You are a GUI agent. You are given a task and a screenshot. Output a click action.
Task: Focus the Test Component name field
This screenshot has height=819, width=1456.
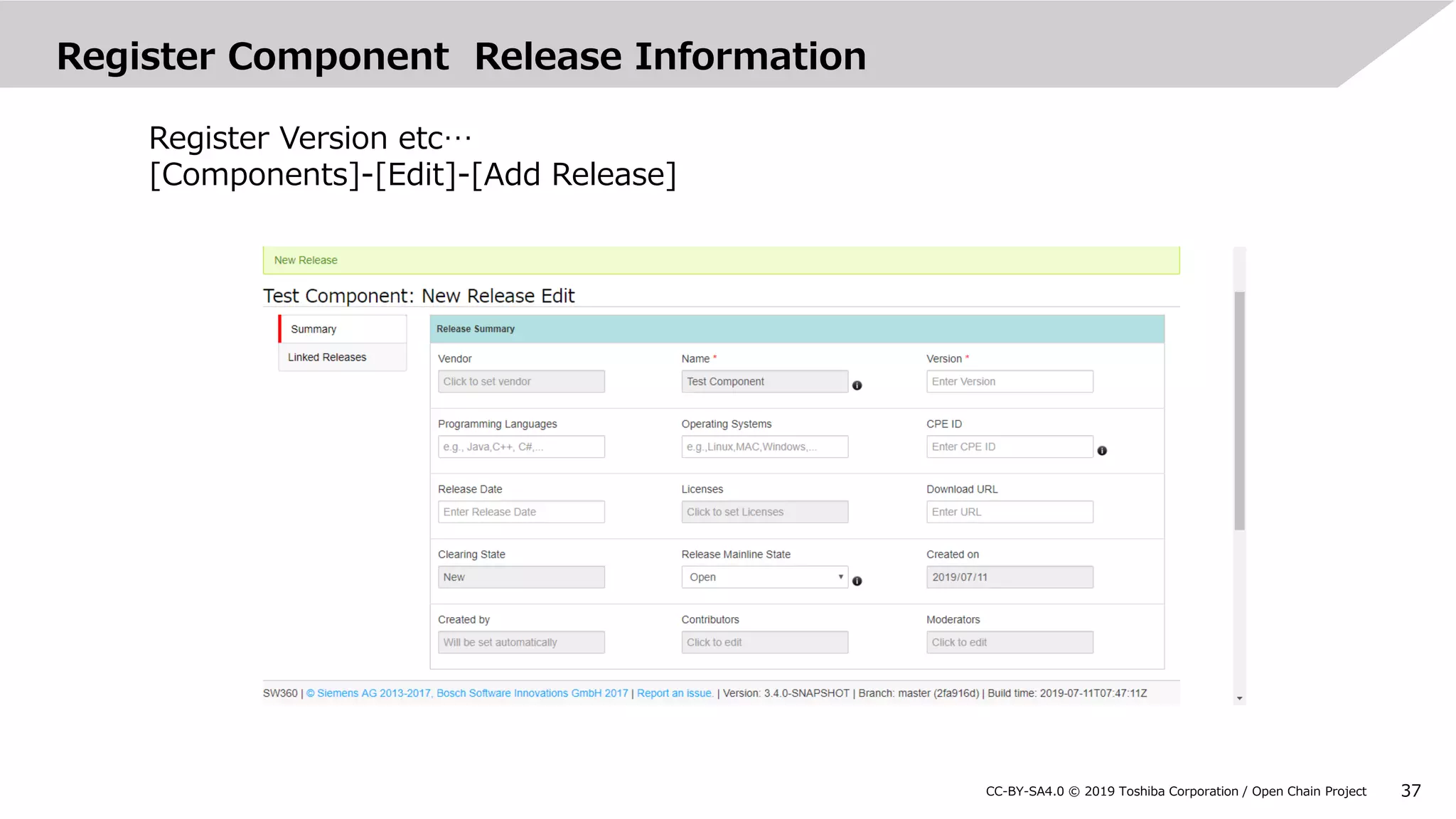[764, 382]
